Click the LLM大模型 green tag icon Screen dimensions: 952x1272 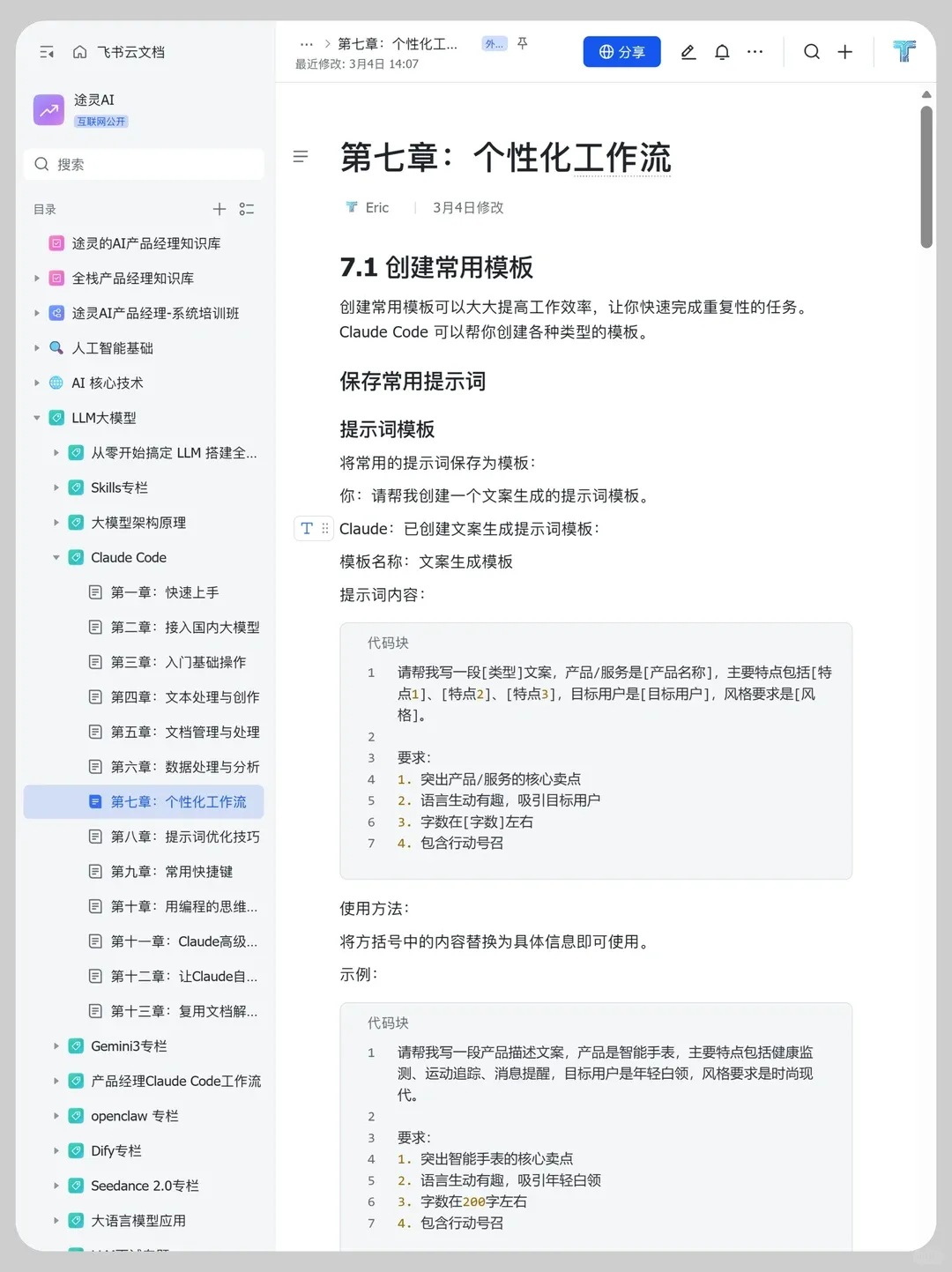56,418
